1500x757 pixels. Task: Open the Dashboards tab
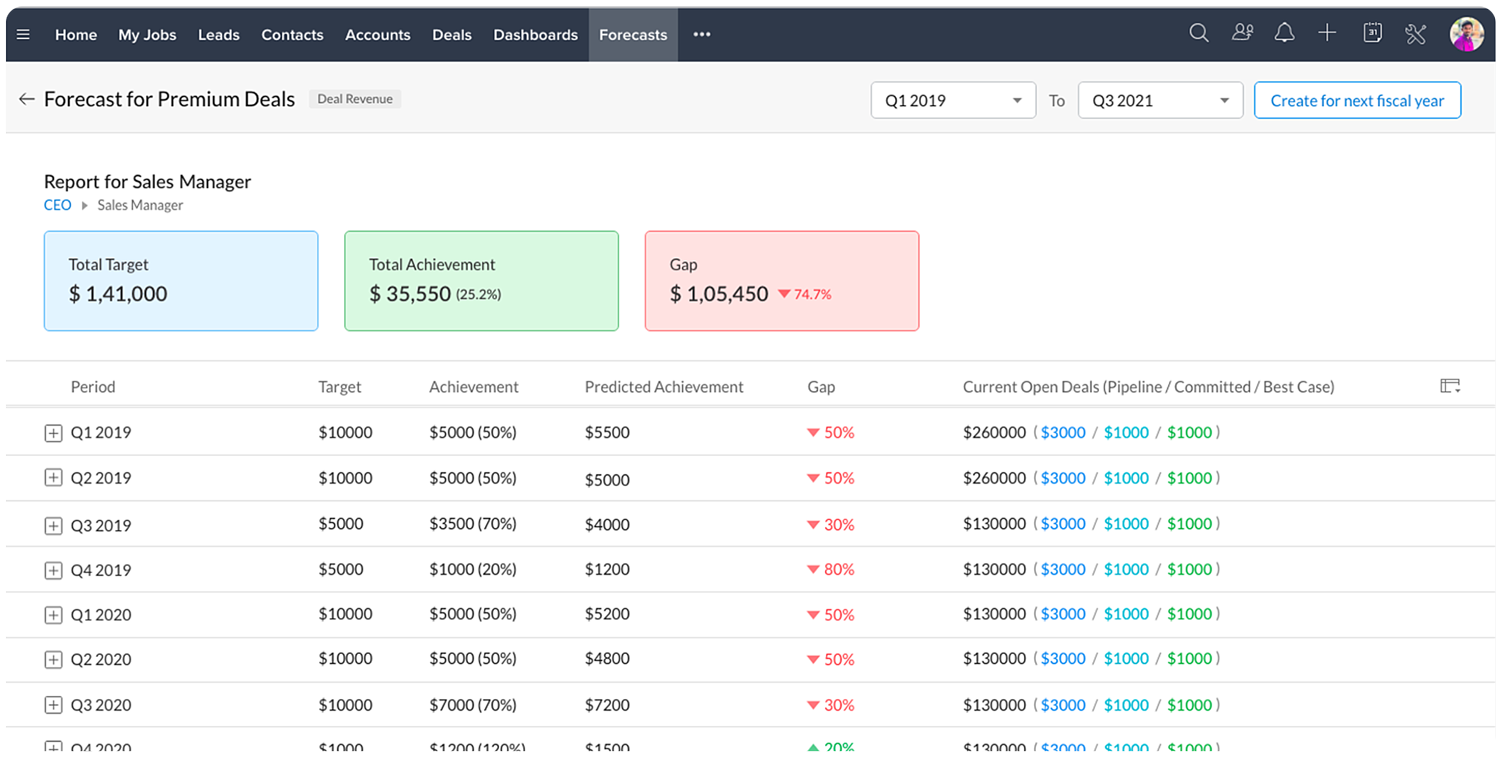coord(536,34)
